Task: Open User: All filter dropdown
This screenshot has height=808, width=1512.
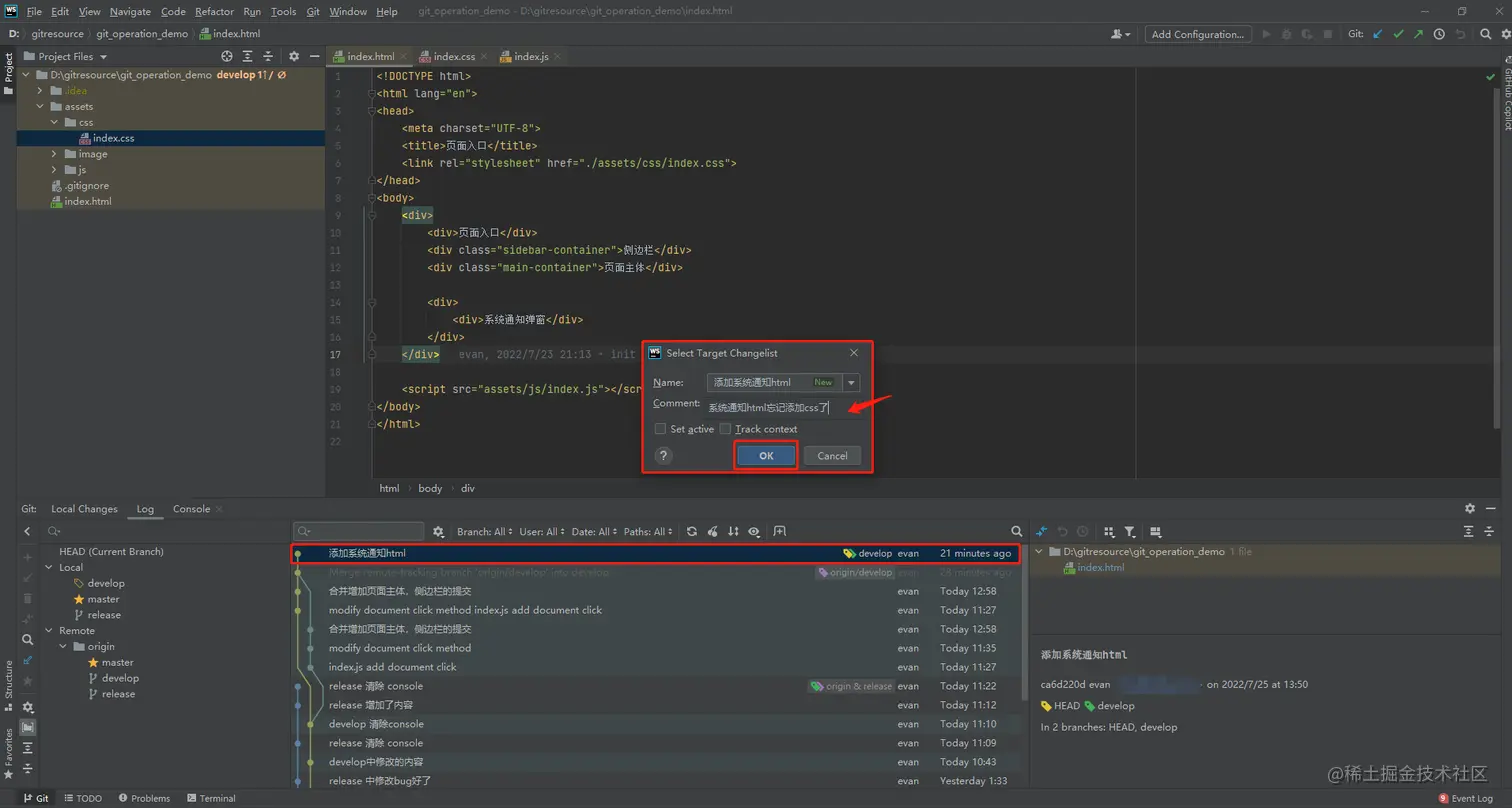Action: pyautogui.click(x=542, y=532)
